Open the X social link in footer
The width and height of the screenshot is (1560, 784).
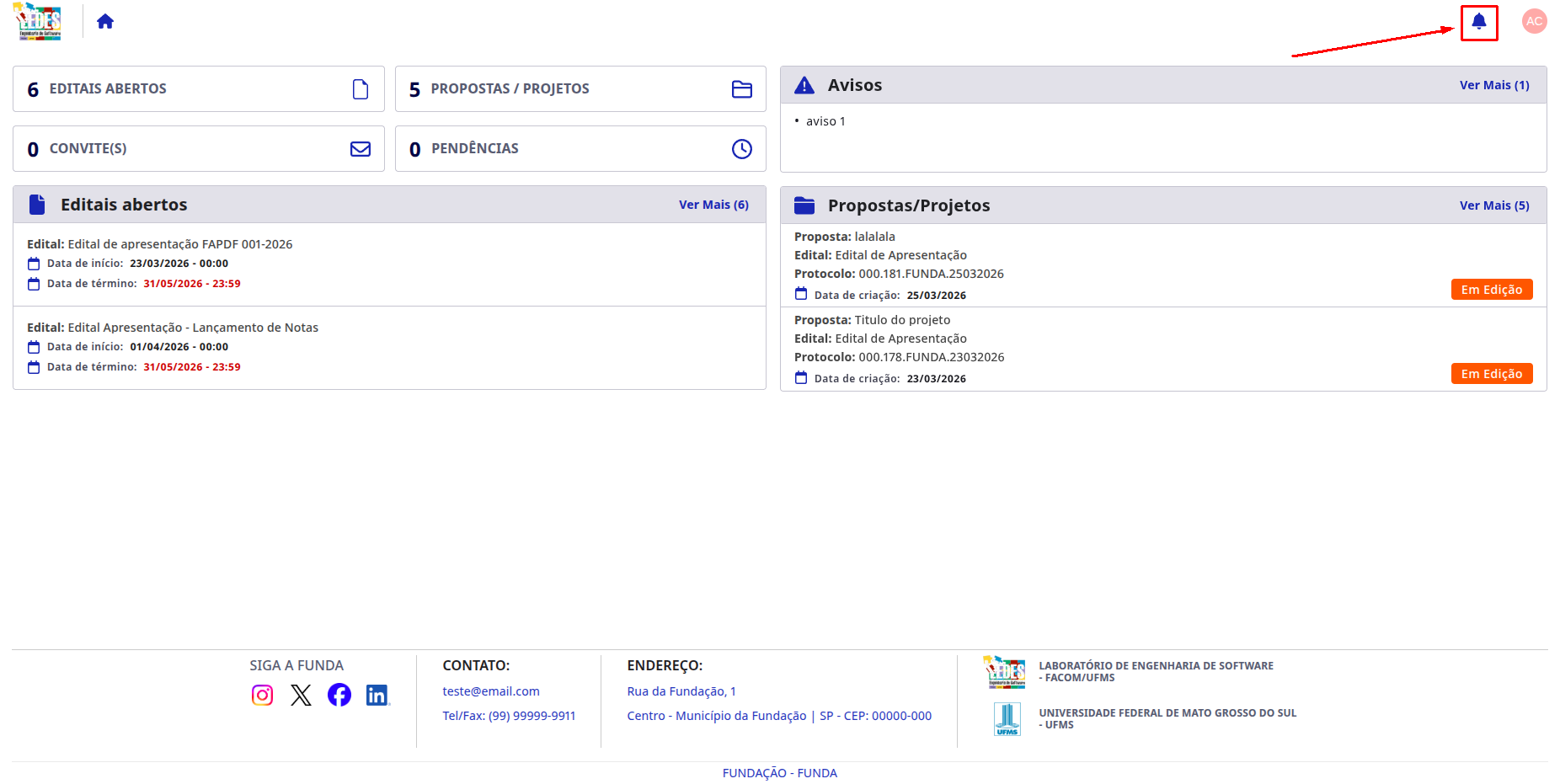pos(302,695)
